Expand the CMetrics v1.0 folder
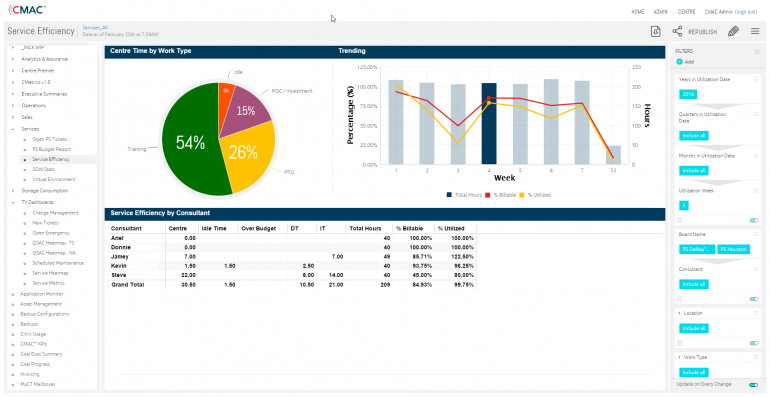This screenshot has width=770, height=397. pyautogui.click(x=12, y=82)
